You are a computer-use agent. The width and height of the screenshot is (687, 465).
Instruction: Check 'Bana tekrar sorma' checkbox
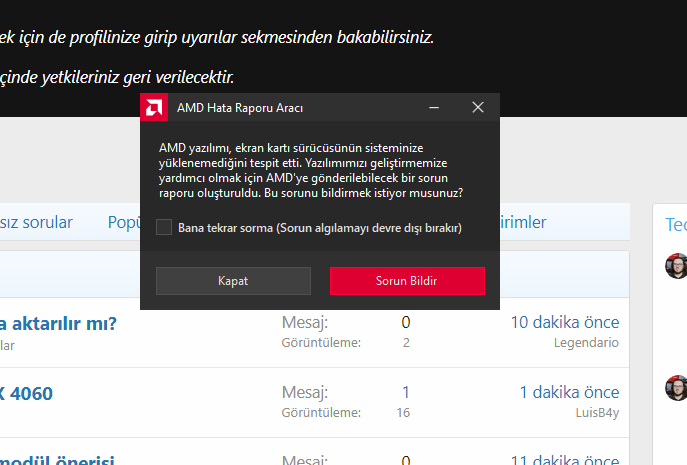[164, 227]
